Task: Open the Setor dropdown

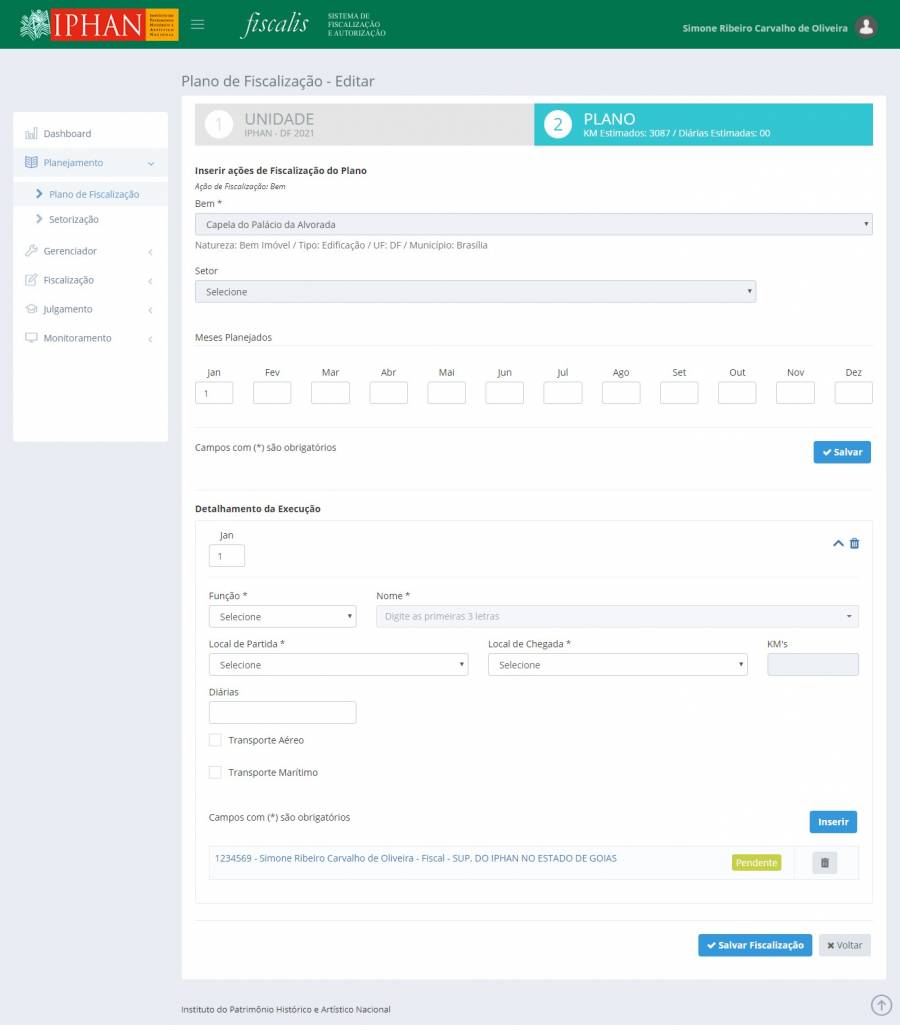Action: click(475, 292)
